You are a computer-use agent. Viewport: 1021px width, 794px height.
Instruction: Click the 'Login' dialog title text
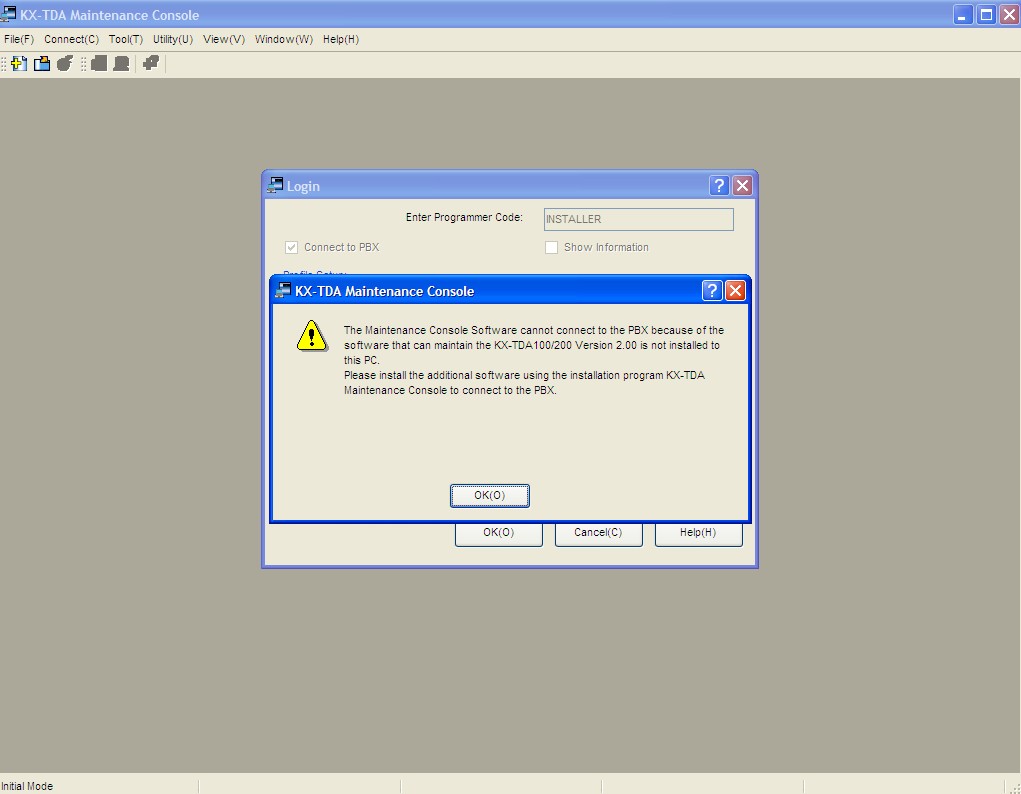[303, 186]
